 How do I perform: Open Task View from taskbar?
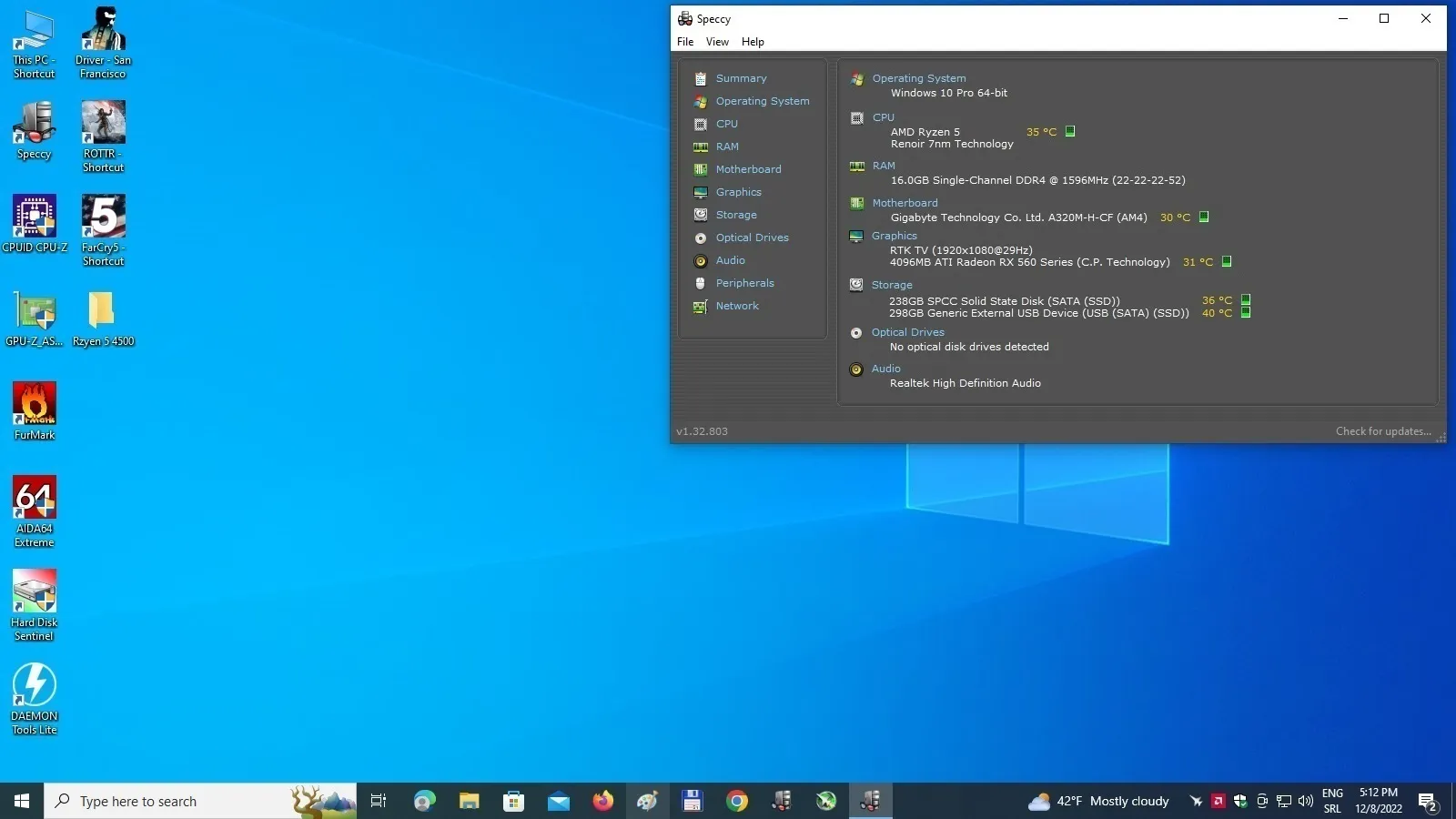click(379, 801)
